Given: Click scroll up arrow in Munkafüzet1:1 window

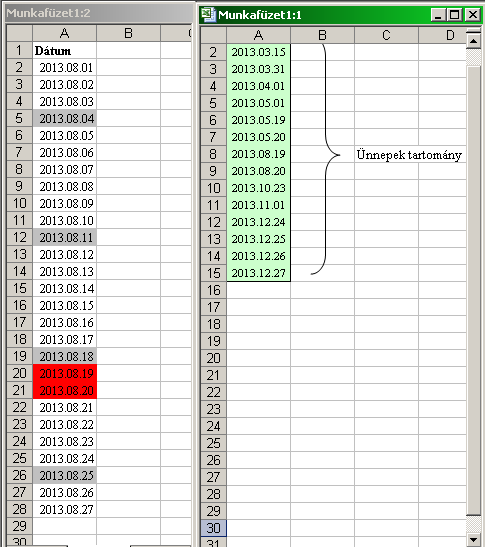Looking at the screenshot, I should pyautogui.click(x=473, y=42).
